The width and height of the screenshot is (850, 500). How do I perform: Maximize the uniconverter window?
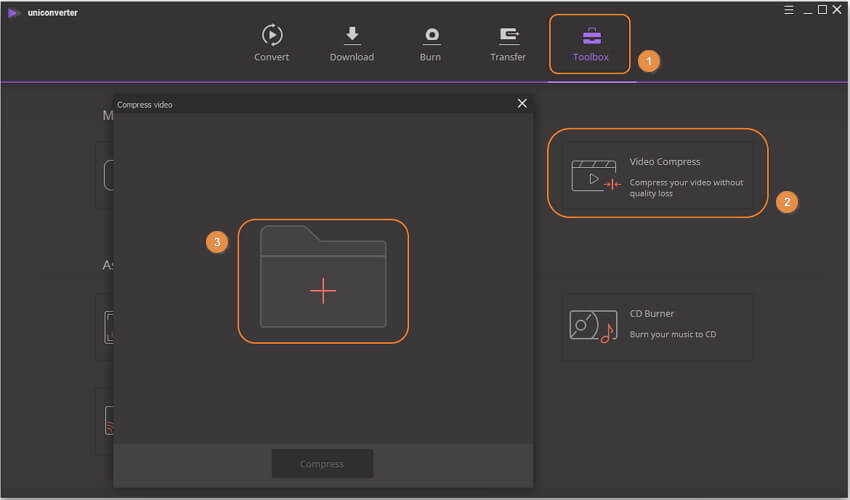point(822,10)
